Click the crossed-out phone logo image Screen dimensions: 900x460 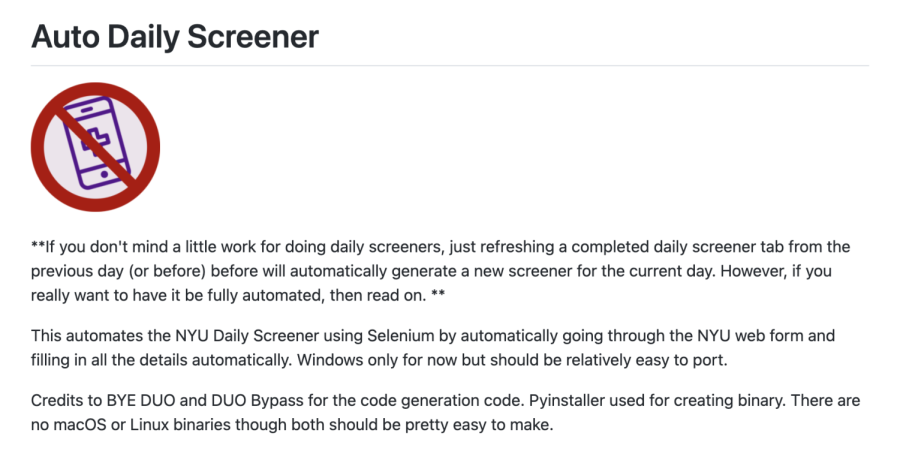tap(95, 147)
